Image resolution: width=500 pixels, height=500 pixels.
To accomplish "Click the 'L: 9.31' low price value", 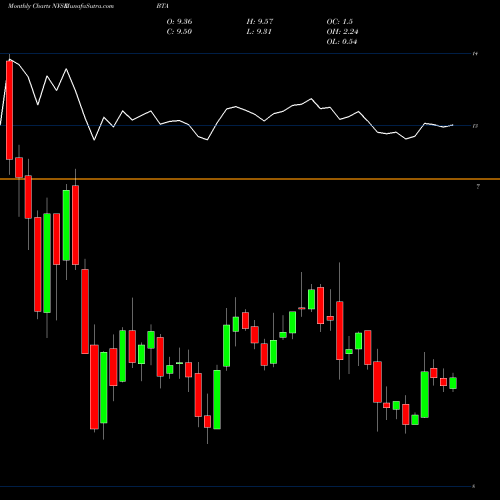I will (x=259, y=32).
